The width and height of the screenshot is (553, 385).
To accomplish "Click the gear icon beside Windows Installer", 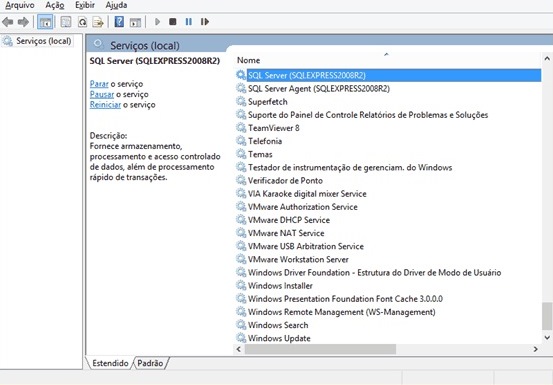I will (241, 286).
